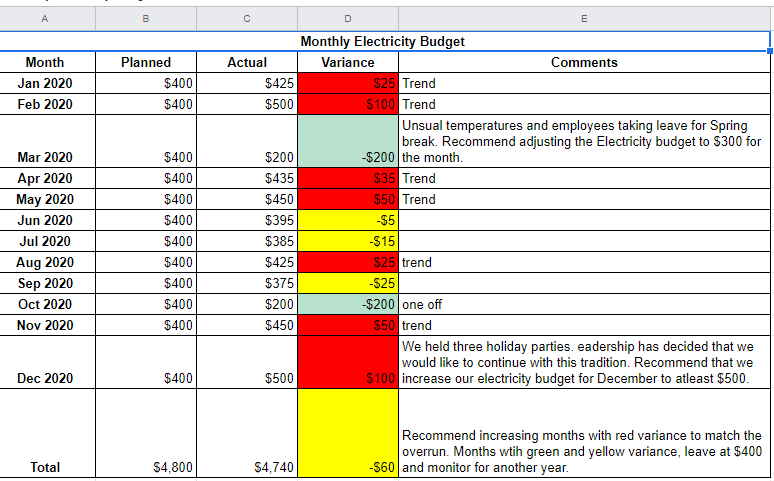Select Mar 2020 actual $200 cell
Image resolution: width=774 pixels, height=481 pixels.
coord(247,141)
